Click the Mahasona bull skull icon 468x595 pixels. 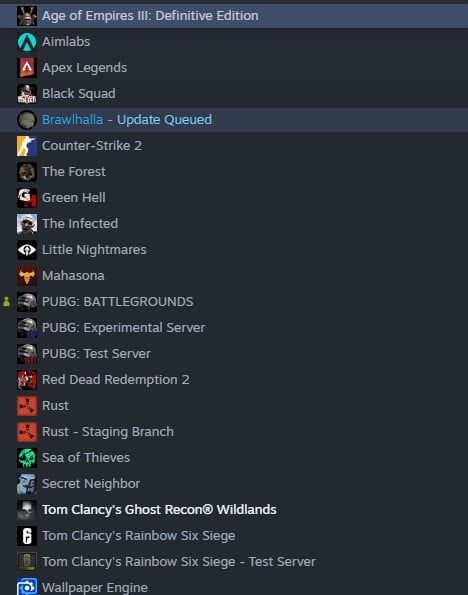coord(27,275)
